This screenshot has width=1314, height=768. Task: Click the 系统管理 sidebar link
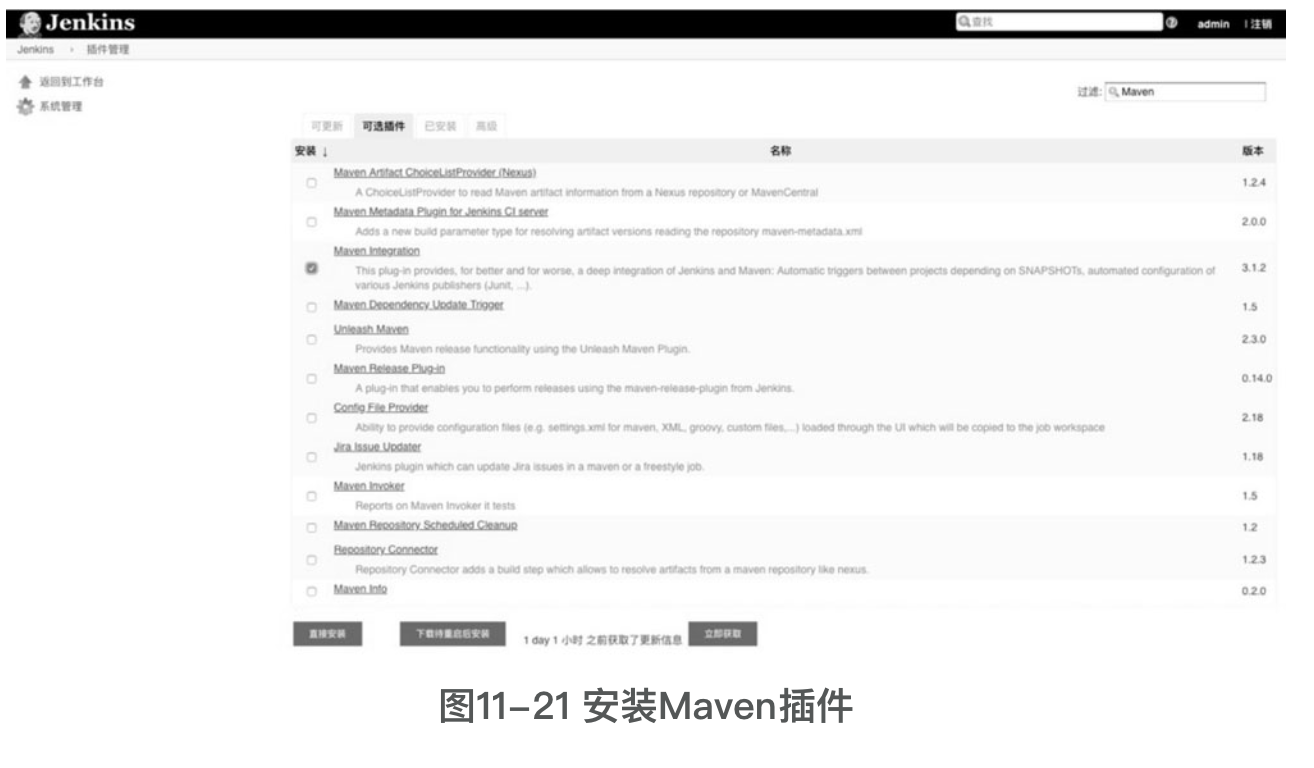point(62,107)
